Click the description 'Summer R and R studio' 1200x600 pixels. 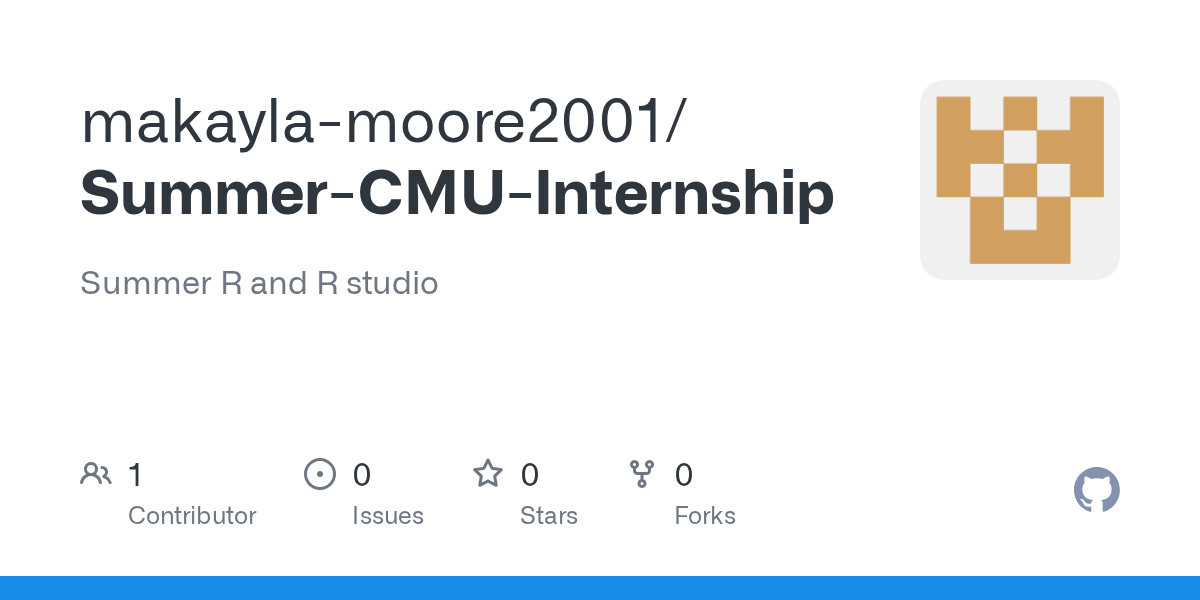[x=259, y=283]
